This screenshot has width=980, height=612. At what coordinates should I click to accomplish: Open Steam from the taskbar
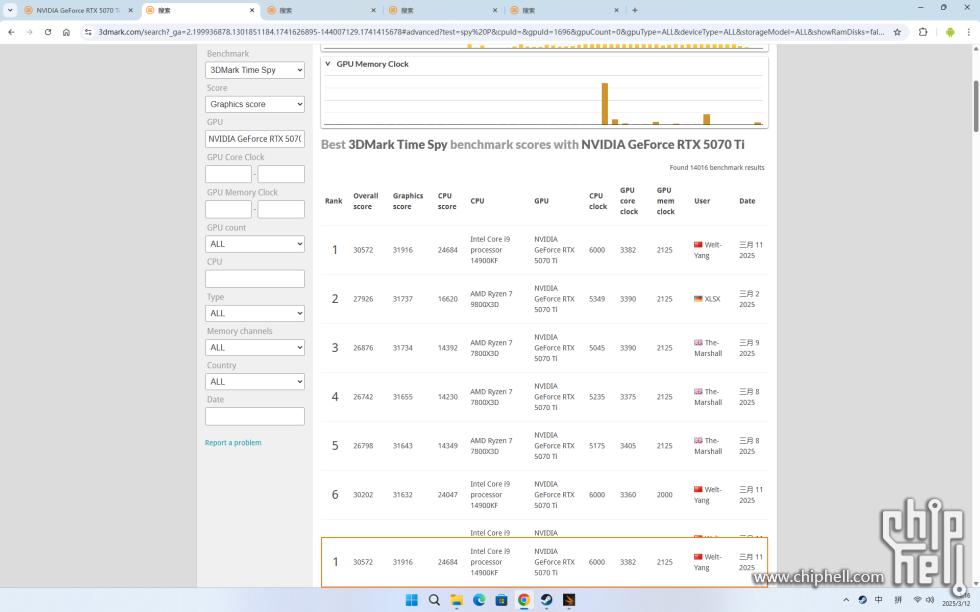[x=546, y=600]
